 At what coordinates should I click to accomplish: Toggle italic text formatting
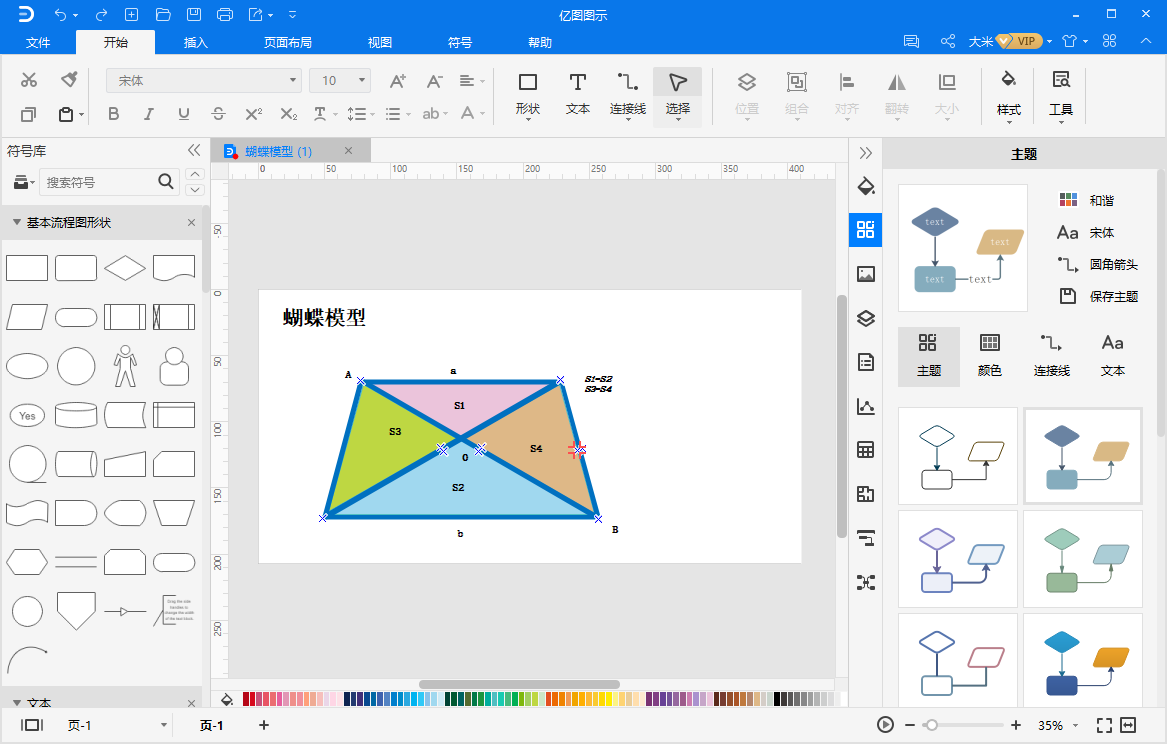148,114
